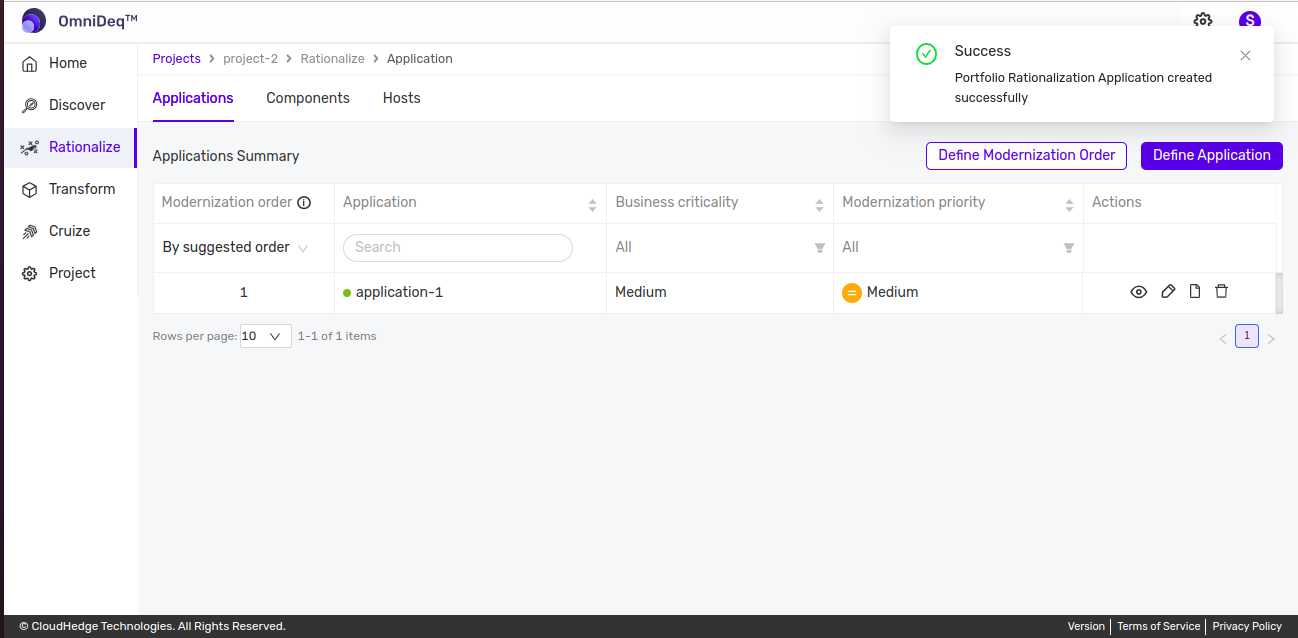Switch to the Hosts tab
The image size is (1298, 638).
click(402, 98)
